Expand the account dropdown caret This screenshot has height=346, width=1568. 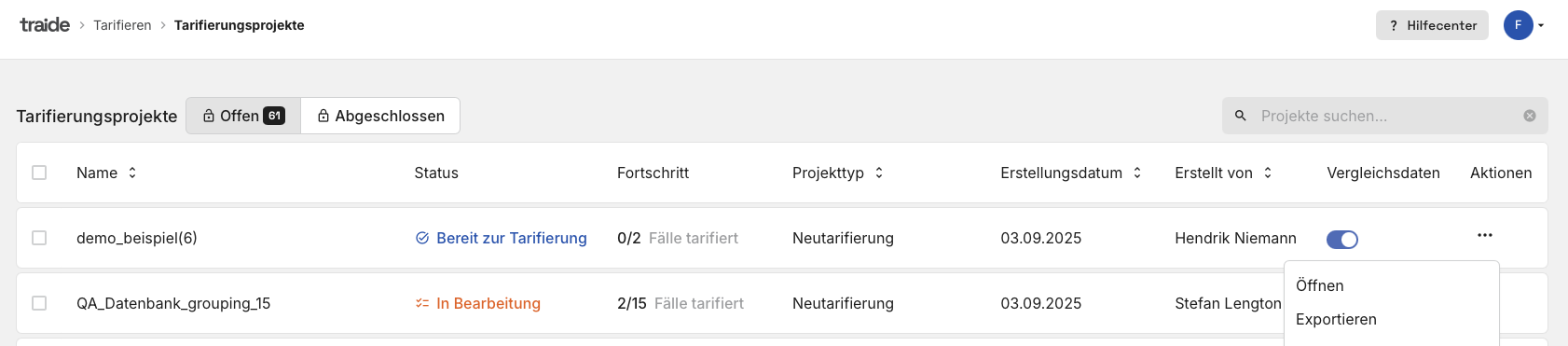click(x=1541, y=25)
